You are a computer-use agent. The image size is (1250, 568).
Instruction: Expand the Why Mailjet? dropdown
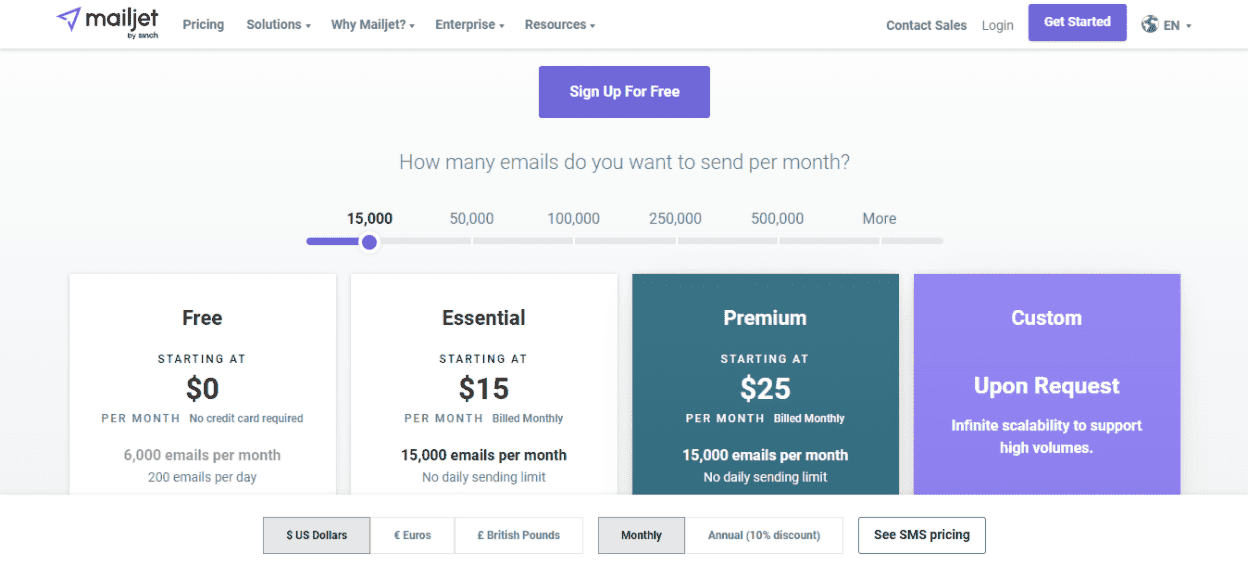(373, 24)
